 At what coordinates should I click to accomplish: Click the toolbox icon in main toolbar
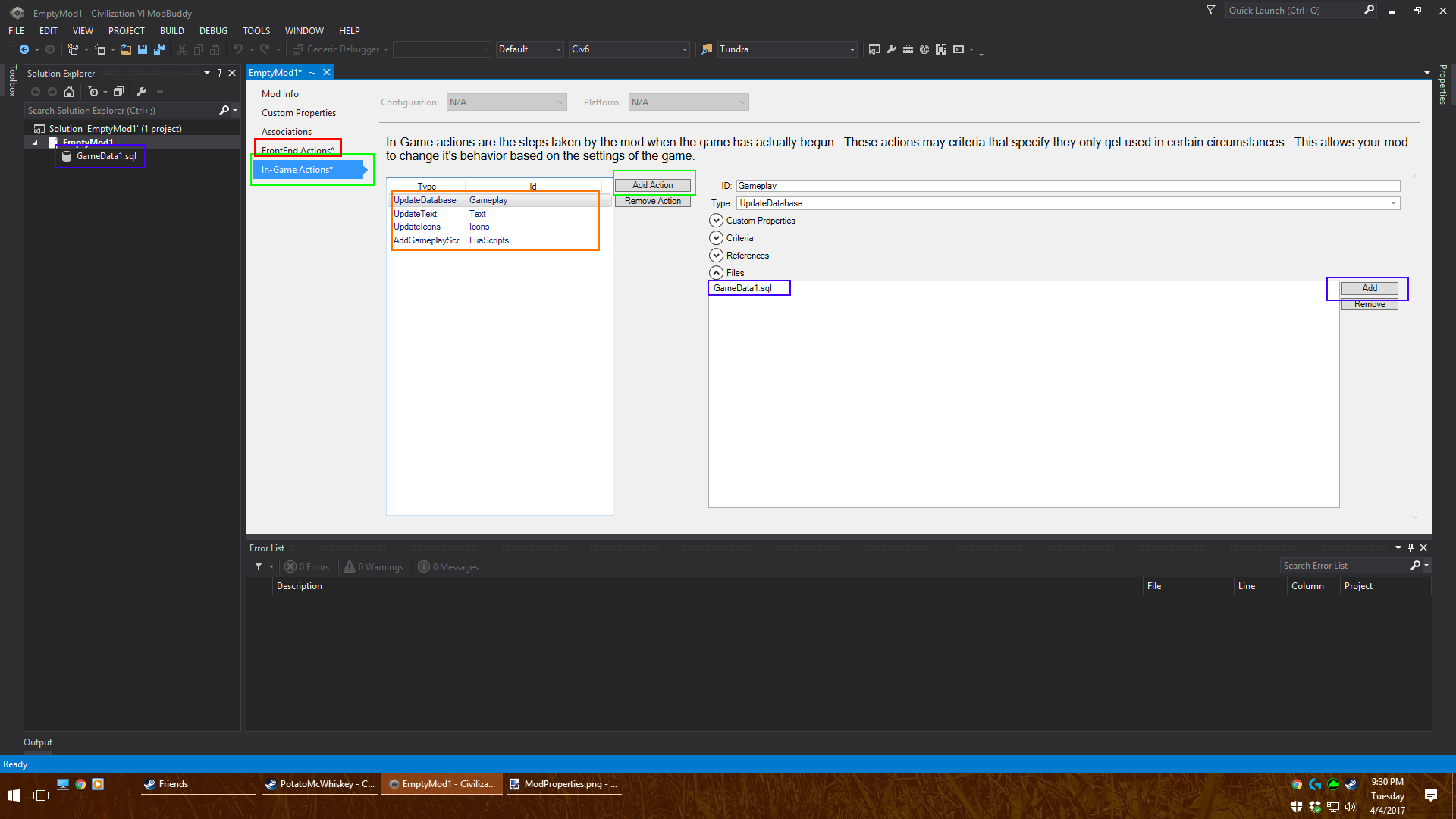pos(908,49)
